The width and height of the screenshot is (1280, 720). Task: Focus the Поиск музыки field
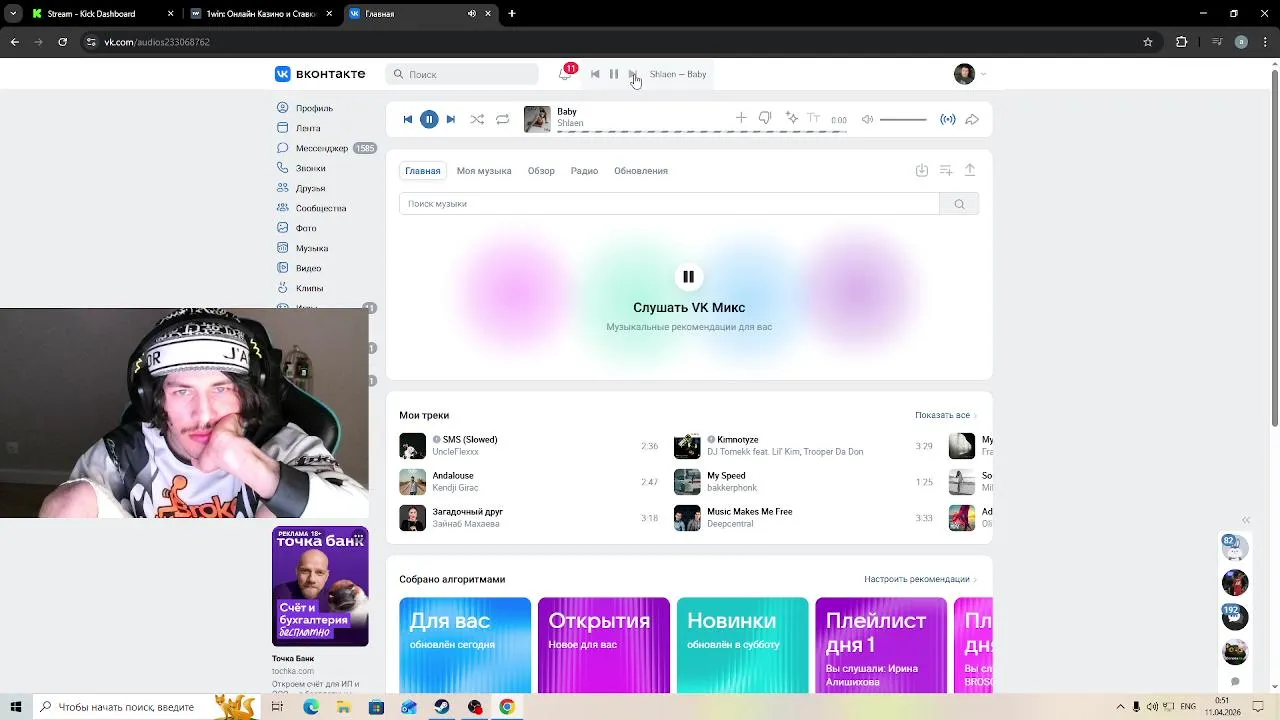[x=669, y=204]
